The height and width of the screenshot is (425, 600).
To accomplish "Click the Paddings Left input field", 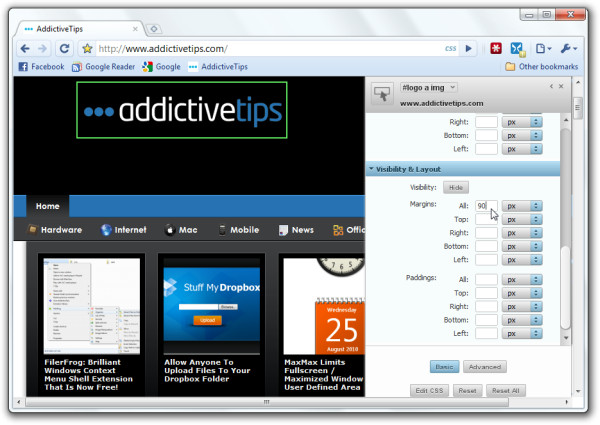I will pos(486,333).
